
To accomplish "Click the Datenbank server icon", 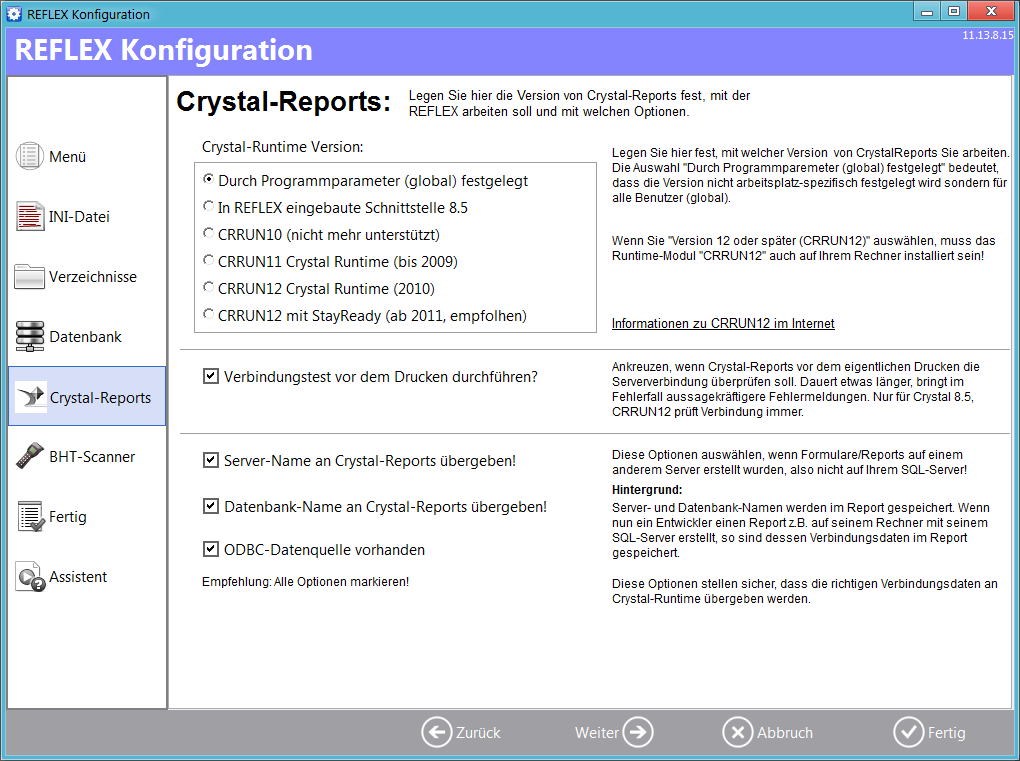I will (30, 336).
